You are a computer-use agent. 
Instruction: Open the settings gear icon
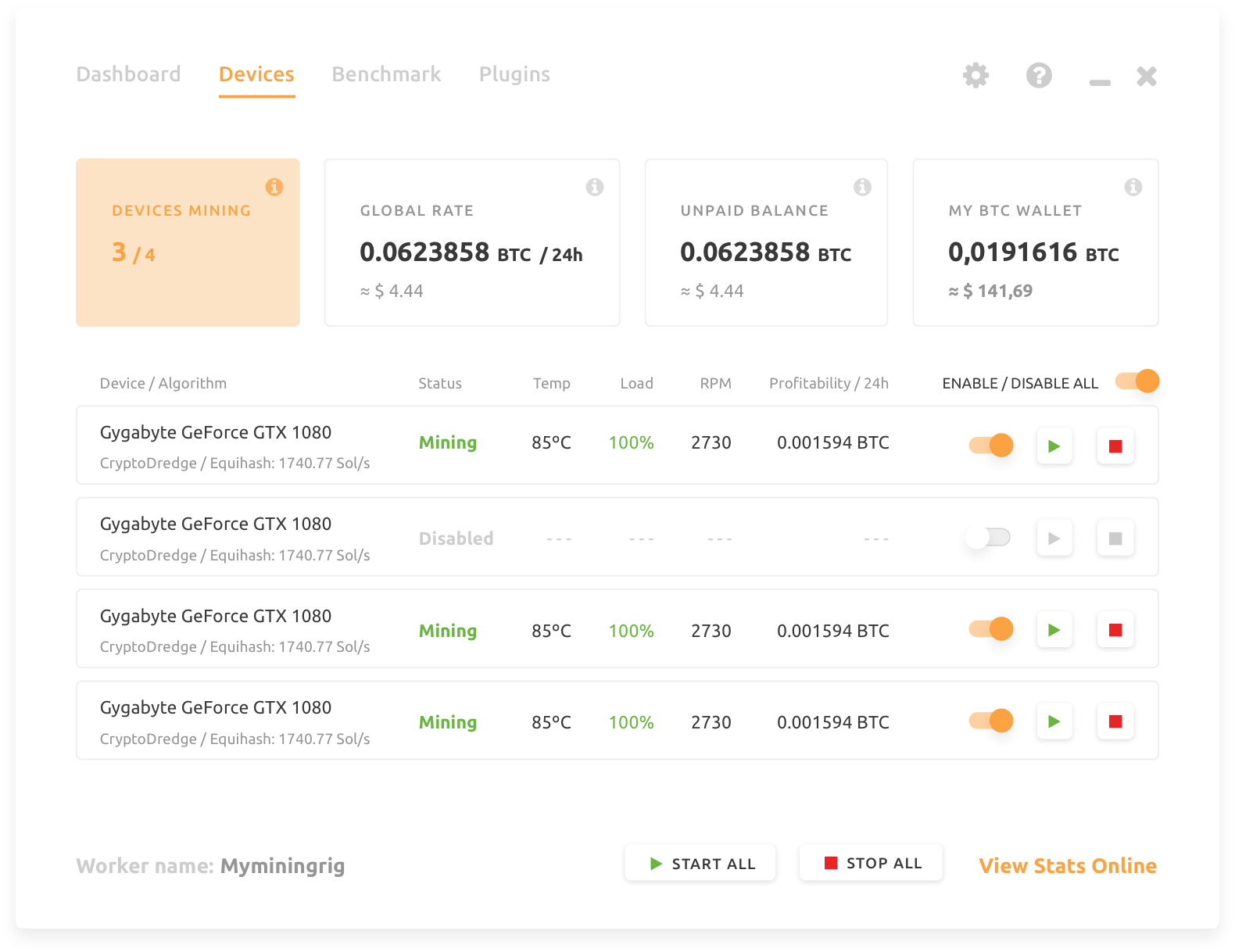[975, 76]
